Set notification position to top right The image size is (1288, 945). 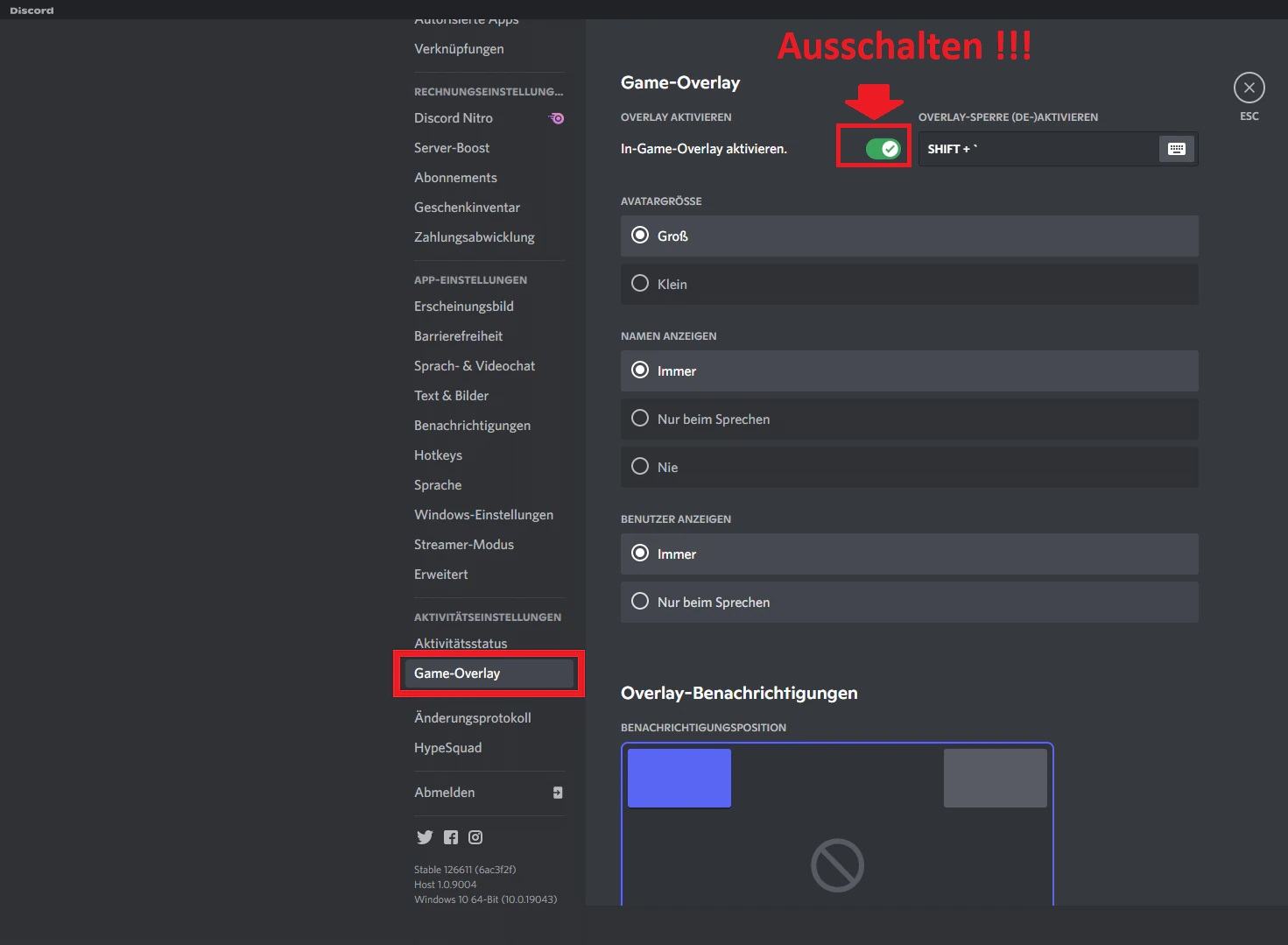[996, 778]
